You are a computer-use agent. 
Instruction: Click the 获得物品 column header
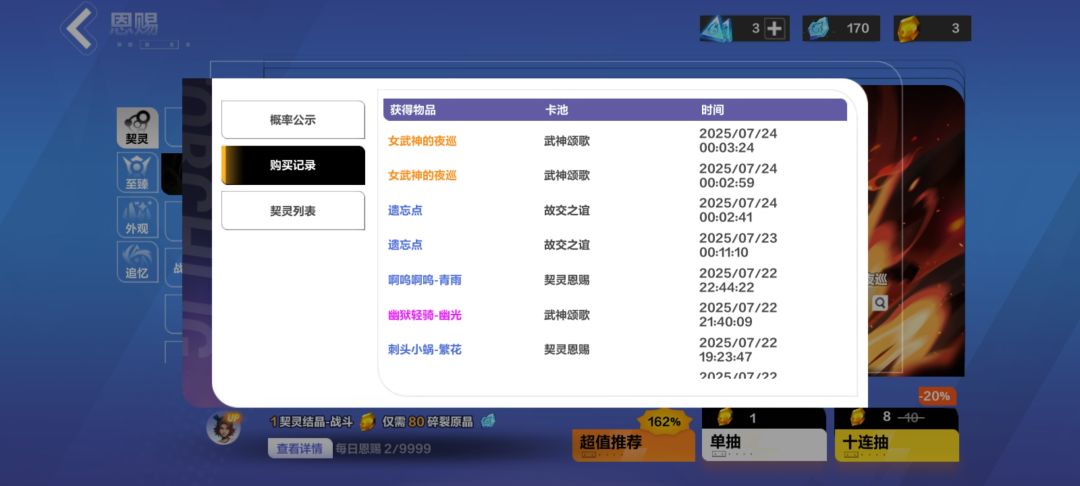(413, 109)
